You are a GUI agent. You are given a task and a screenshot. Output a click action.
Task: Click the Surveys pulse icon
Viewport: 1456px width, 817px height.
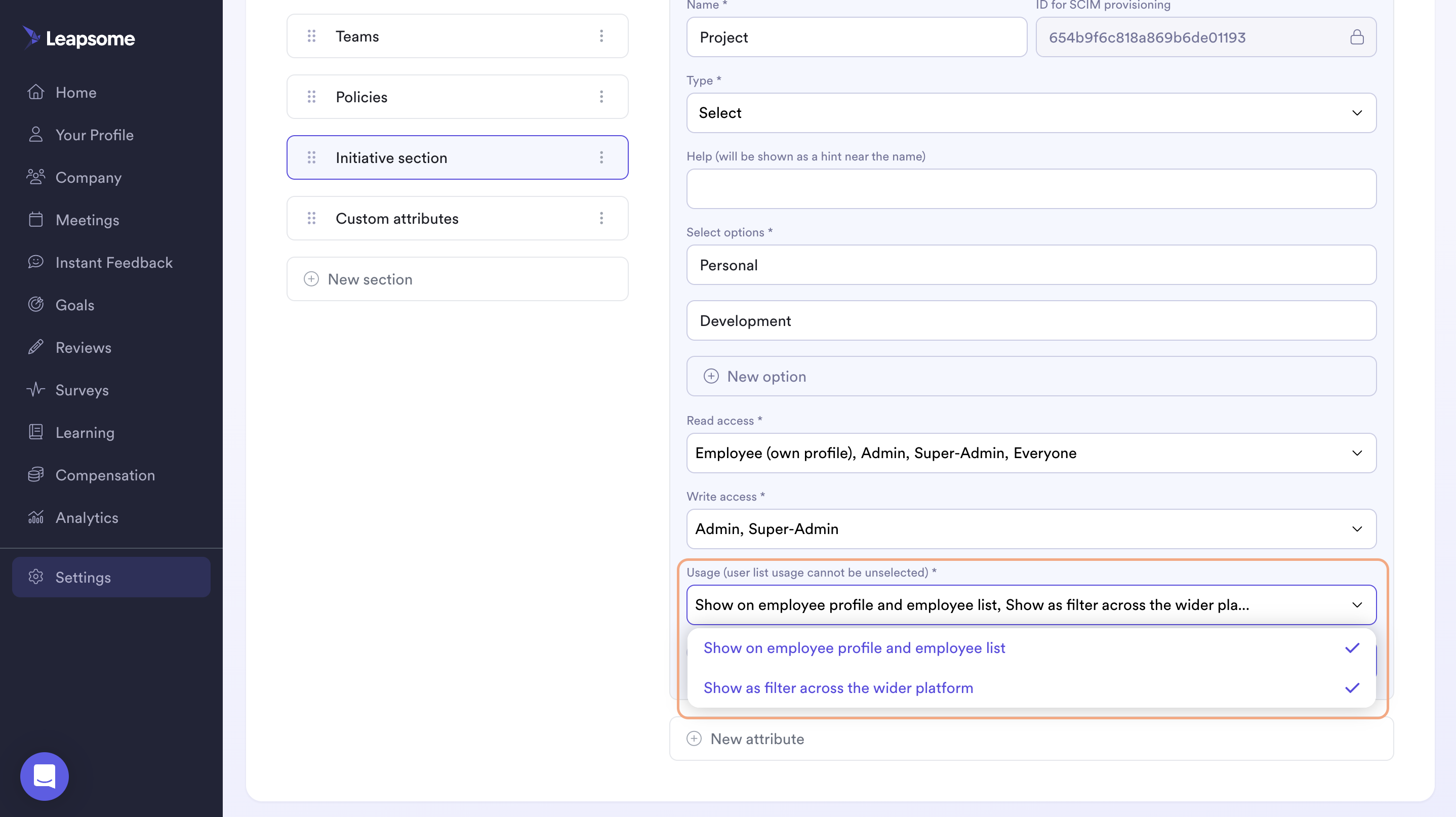[35, 389]
